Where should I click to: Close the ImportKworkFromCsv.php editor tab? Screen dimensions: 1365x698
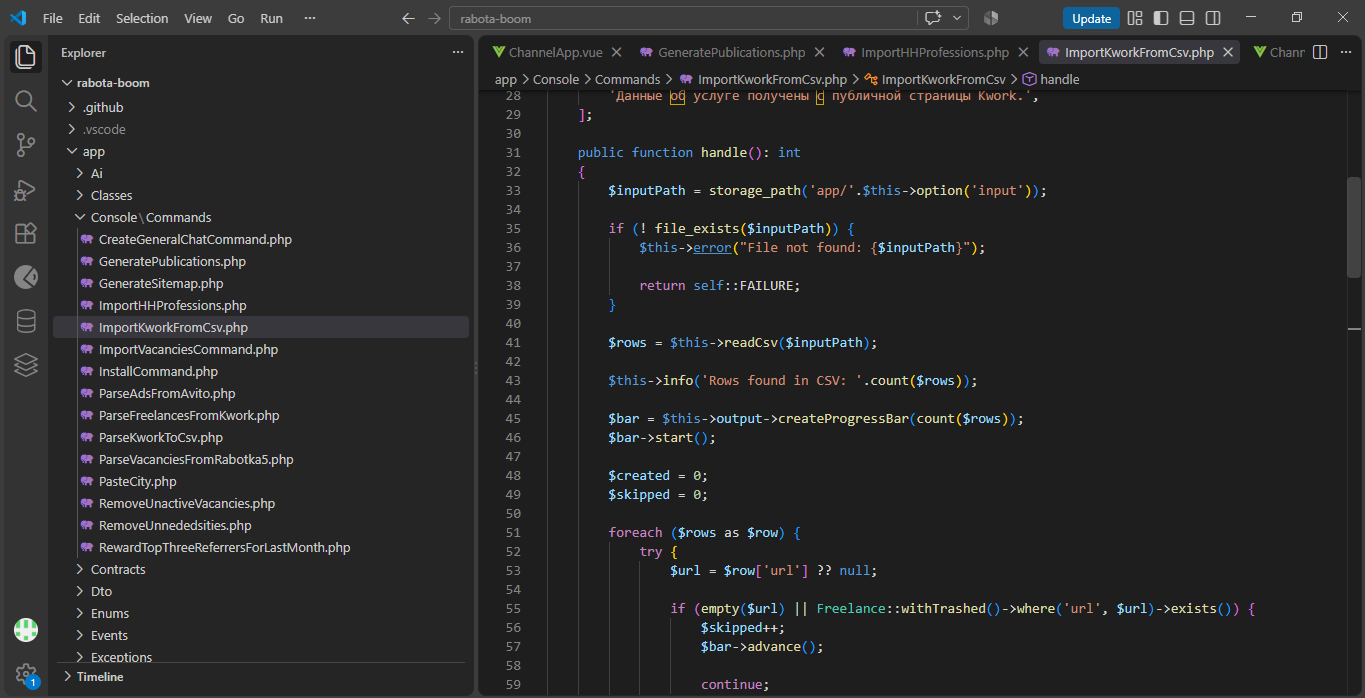coord(1229,52)
